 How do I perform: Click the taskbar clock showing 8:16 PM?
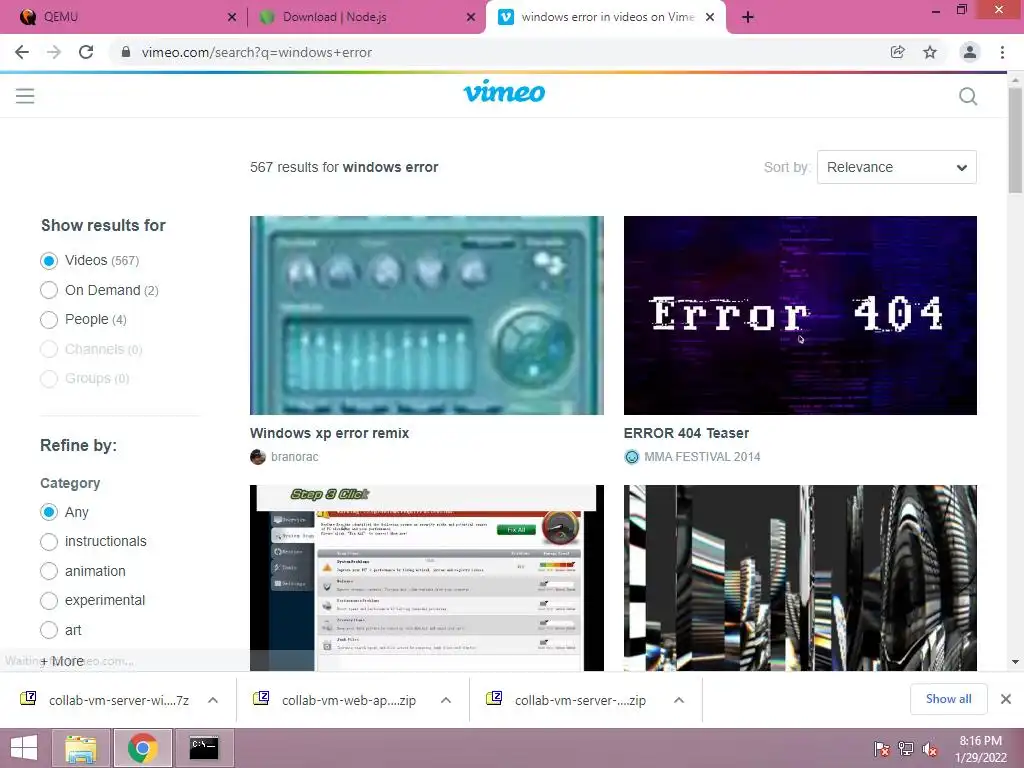tap(980, 748)
